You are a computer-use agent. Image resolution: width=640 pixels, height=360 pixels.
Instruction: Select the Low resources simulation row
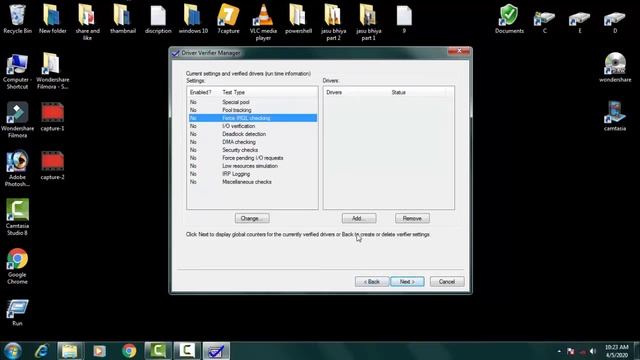pyautogui.click(x=252, y=166)
